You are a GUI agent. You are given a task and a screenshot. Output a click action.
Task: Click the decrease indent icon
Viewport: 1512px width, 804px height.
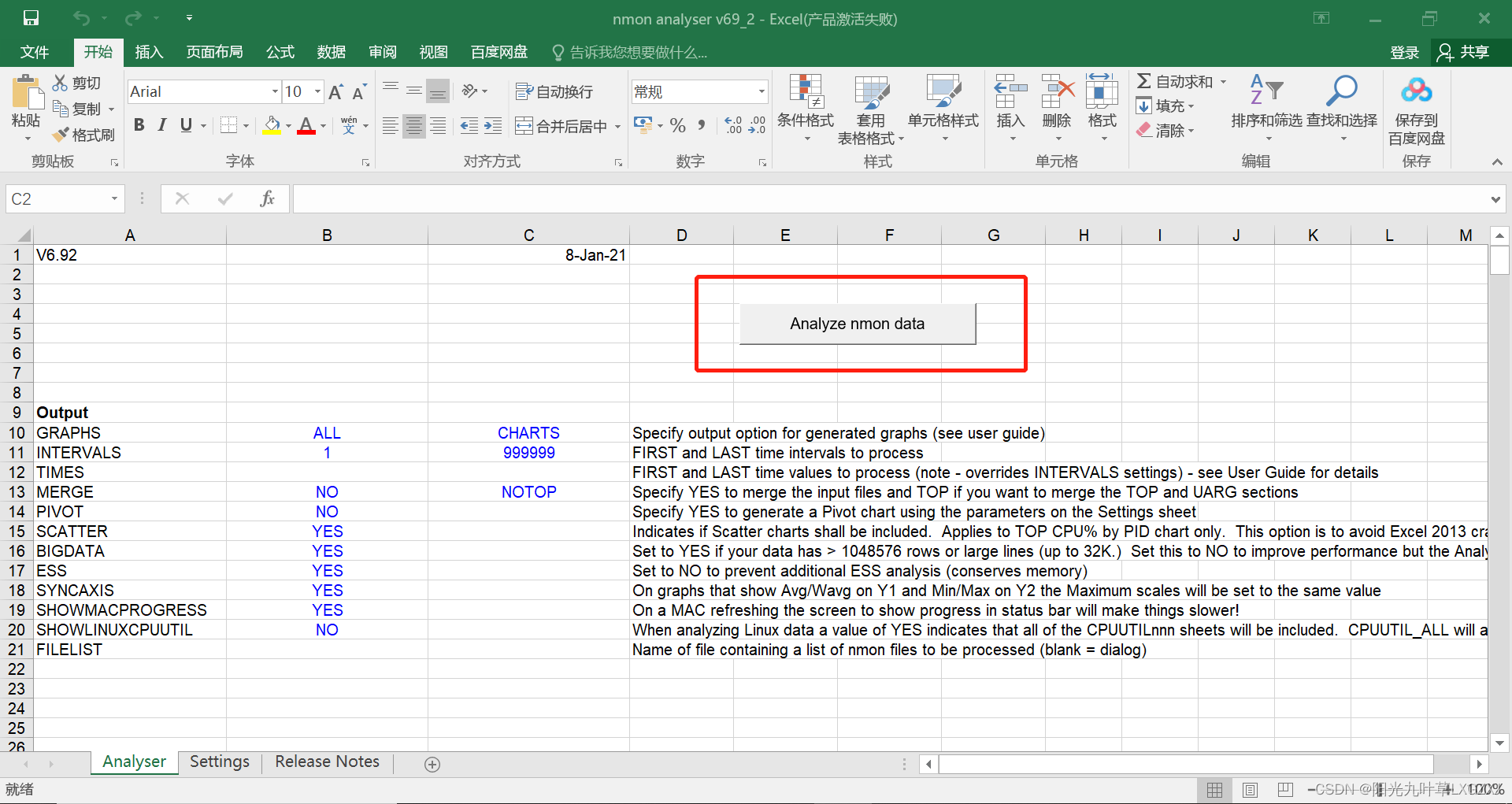(469, 125)
